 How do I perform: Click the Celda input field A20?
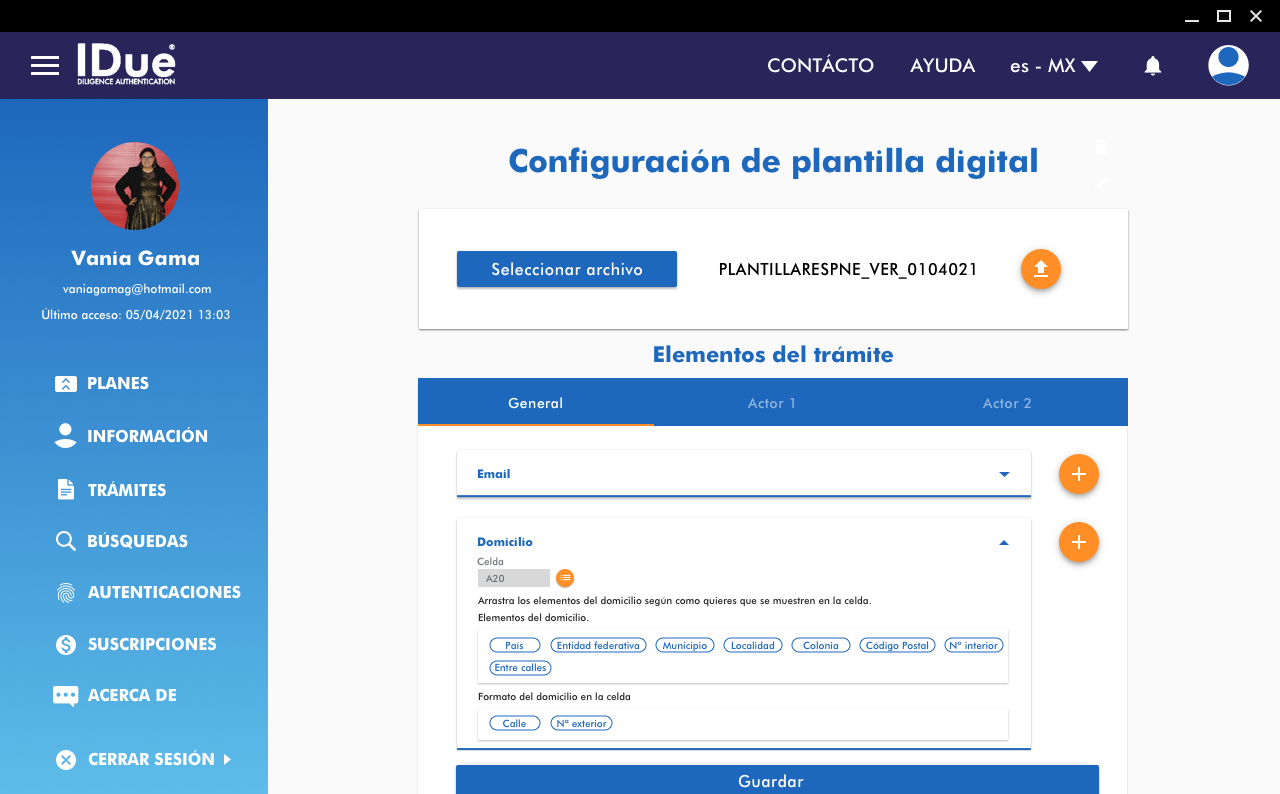513,578
